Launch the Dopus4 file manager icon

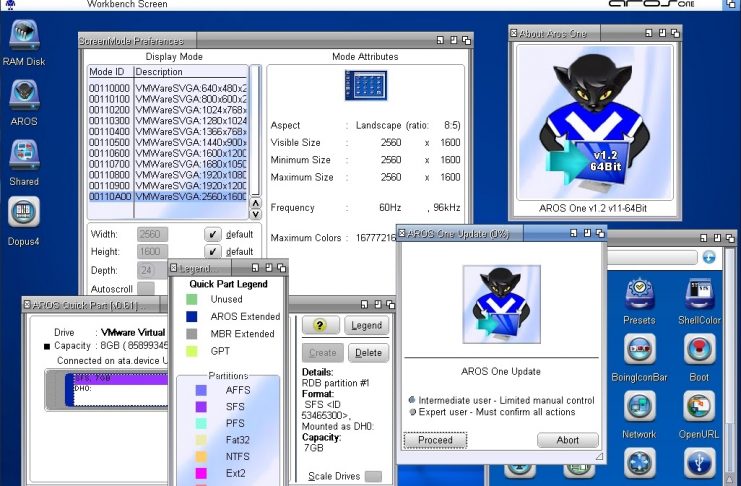(24, 214)
